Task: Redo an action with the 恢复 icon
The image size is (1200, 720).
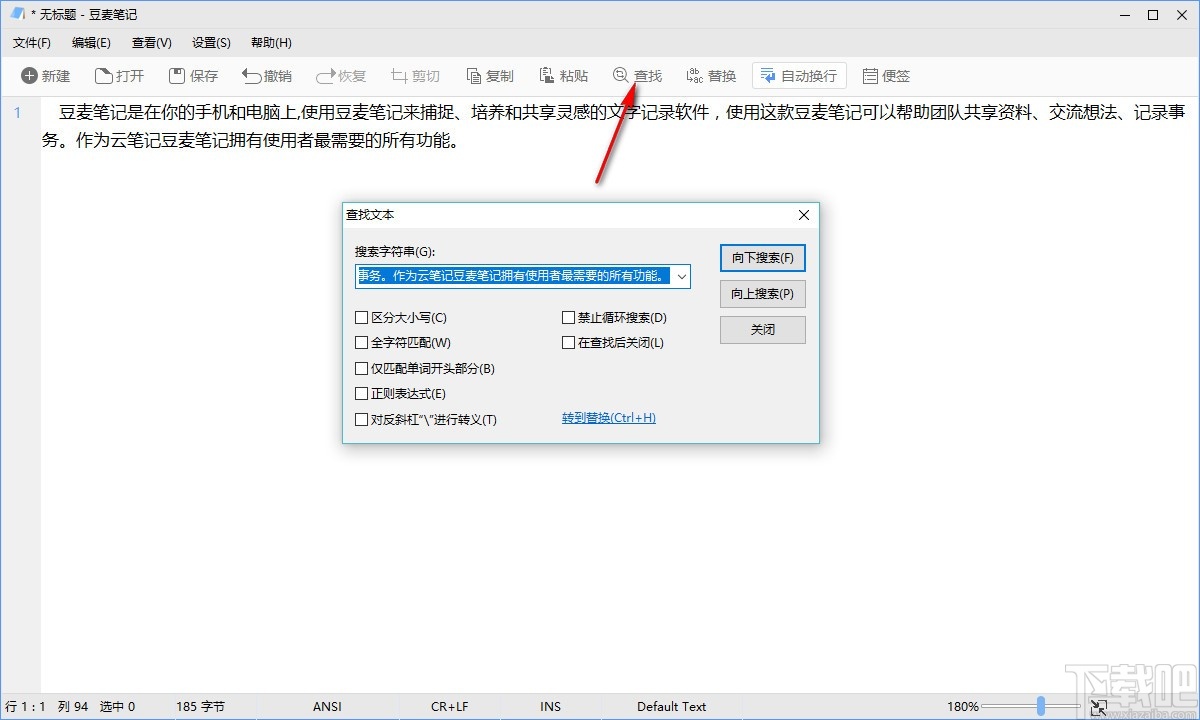Action: coord(340,75)
